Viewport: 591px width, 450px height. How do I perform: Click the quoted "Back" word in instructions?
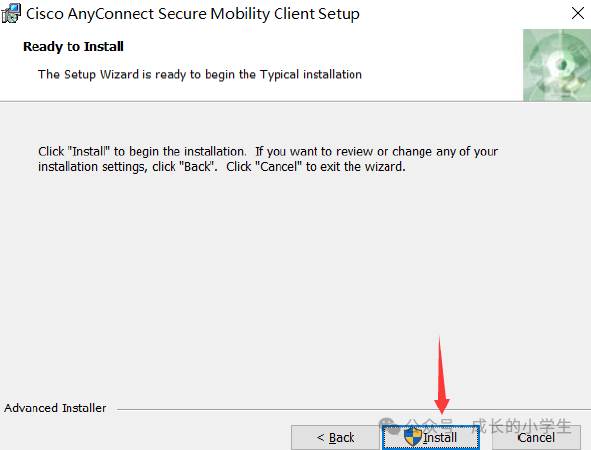[x=196, y=167]
